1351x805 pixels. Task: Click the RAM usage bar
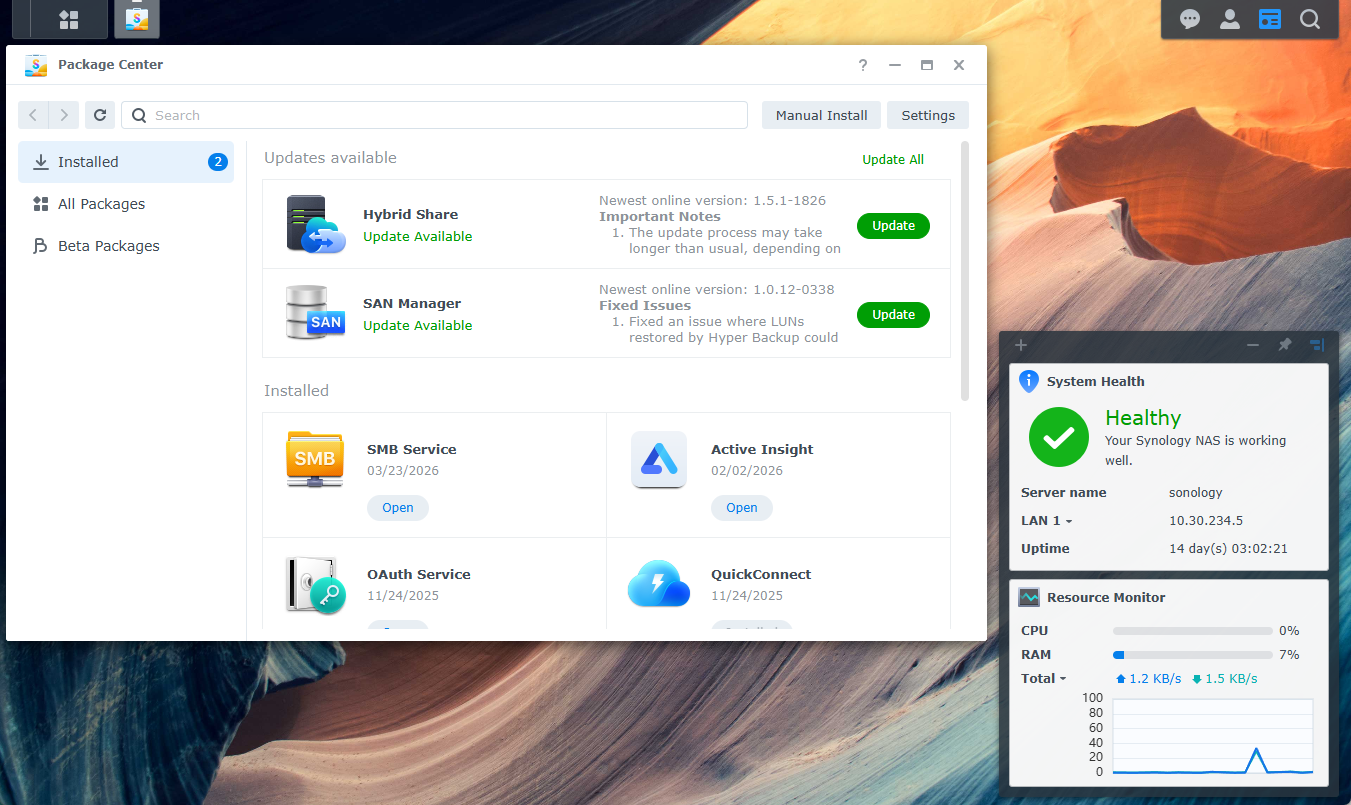point(1191,655)
